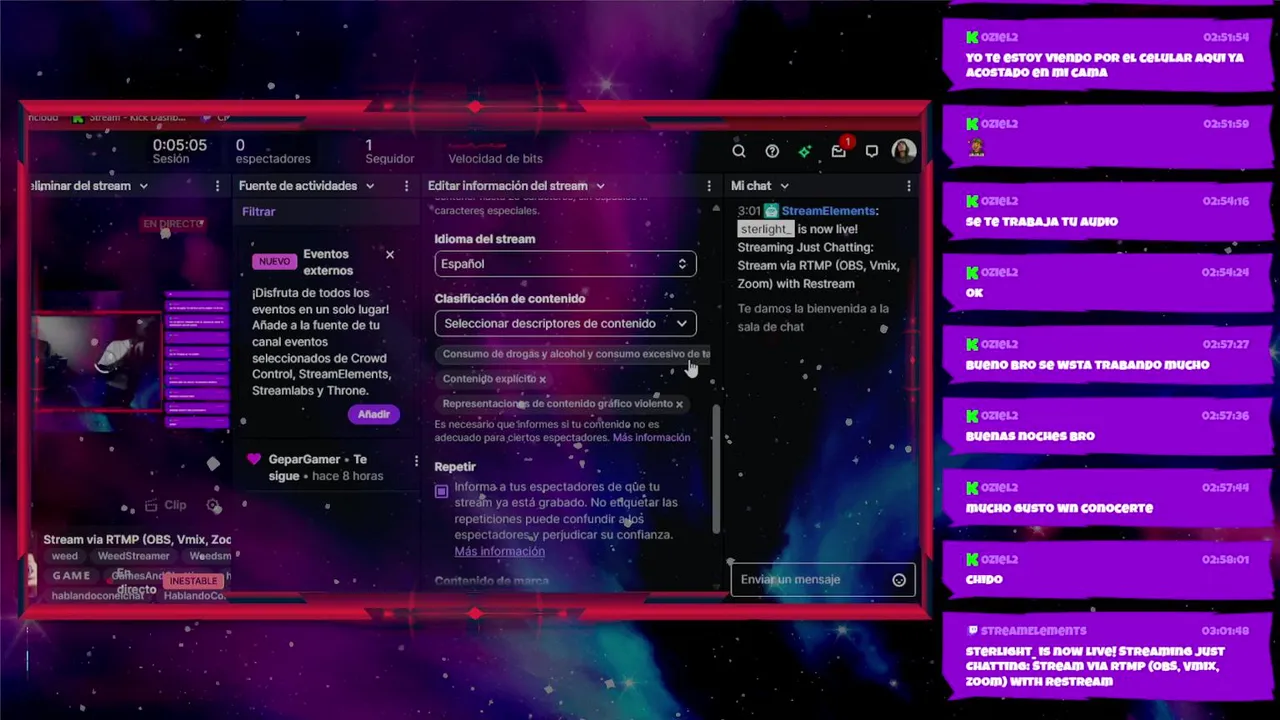
Task: Expand the Mi chat header dropdown
Action: [784, 186]
